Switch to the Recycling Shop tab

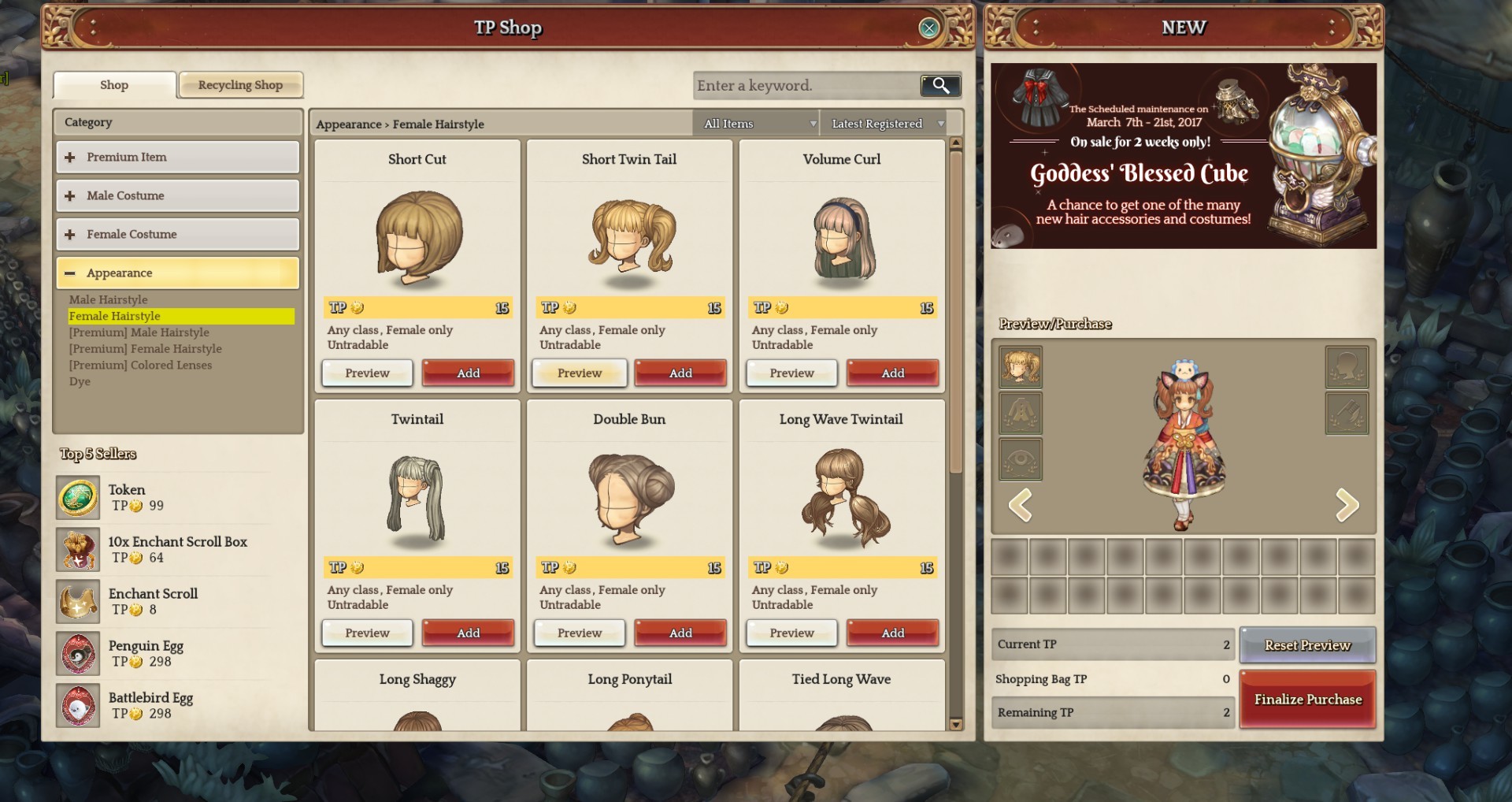tap(241, 85)
